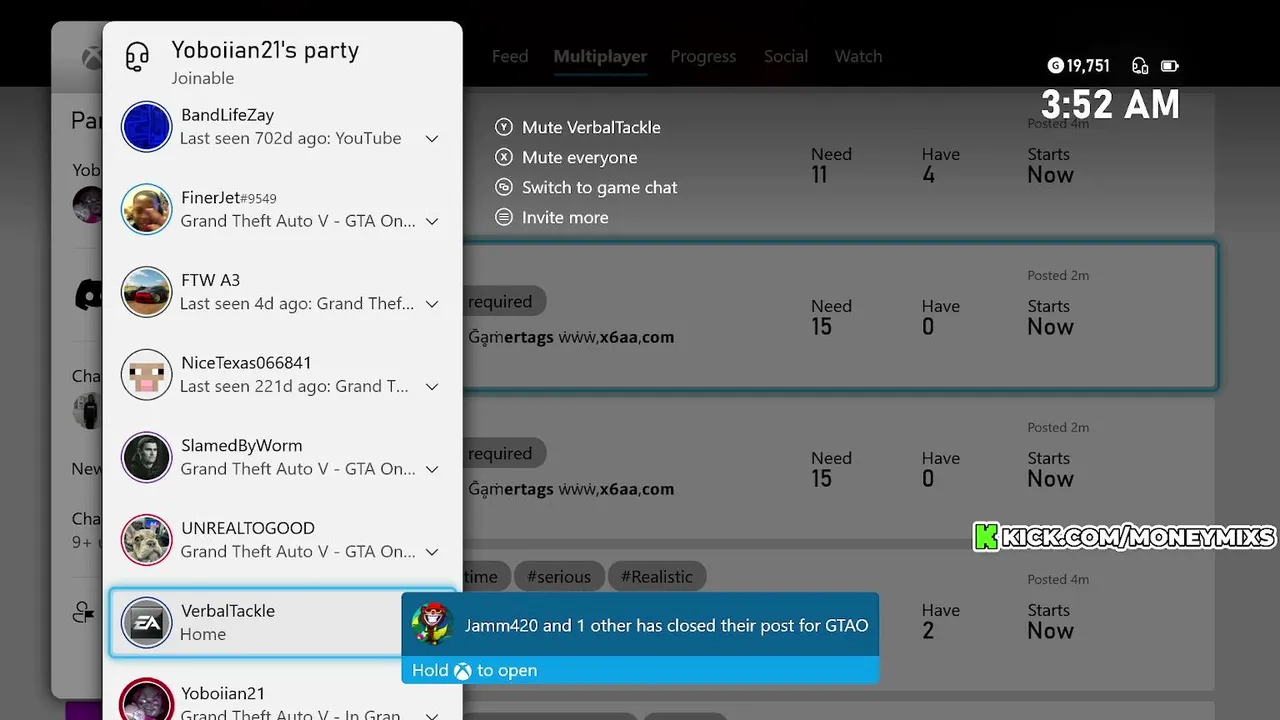1280x720 pixels.
Task: Select Switch to game chat
Action: coord(586,187)
